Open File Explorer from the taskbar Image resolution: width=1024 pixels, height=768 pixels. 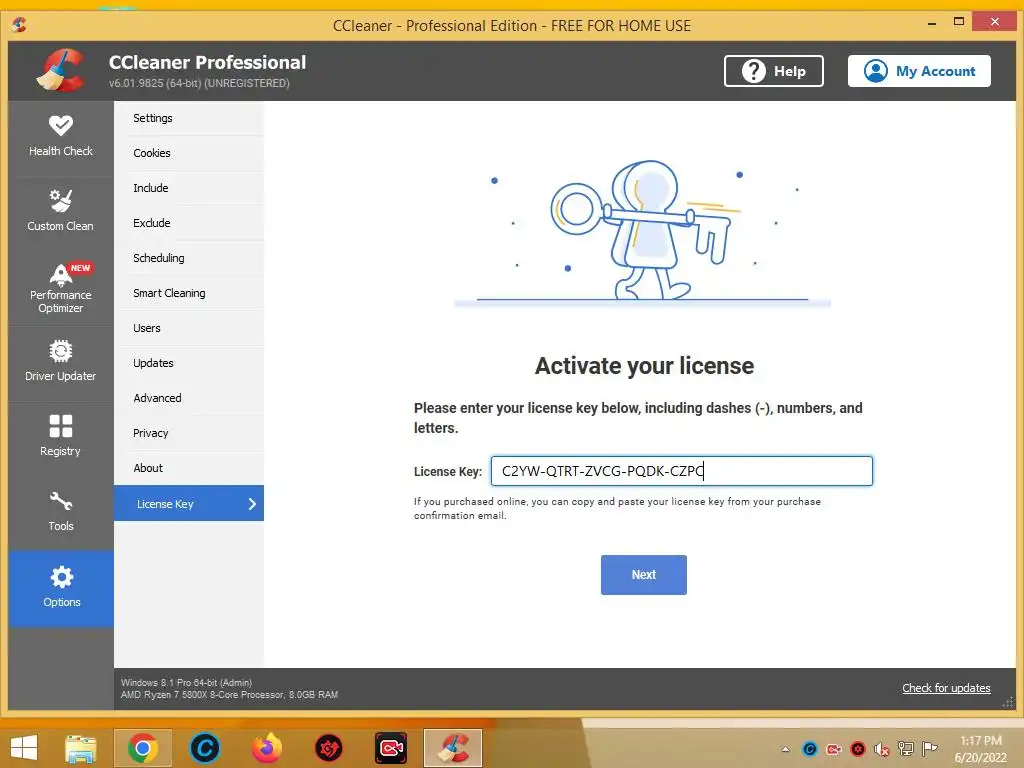81,748
